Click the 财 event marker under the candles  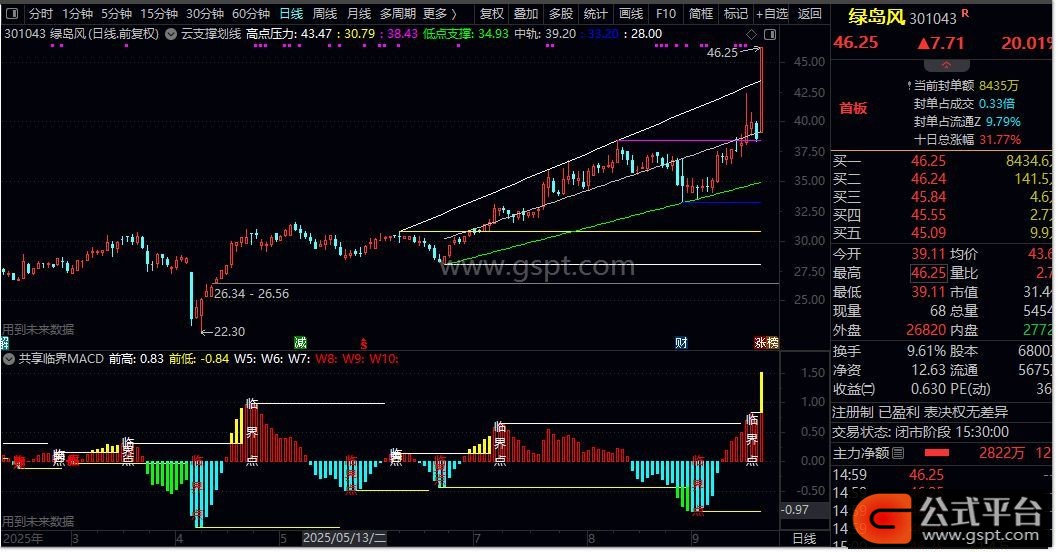click(681, 343)
